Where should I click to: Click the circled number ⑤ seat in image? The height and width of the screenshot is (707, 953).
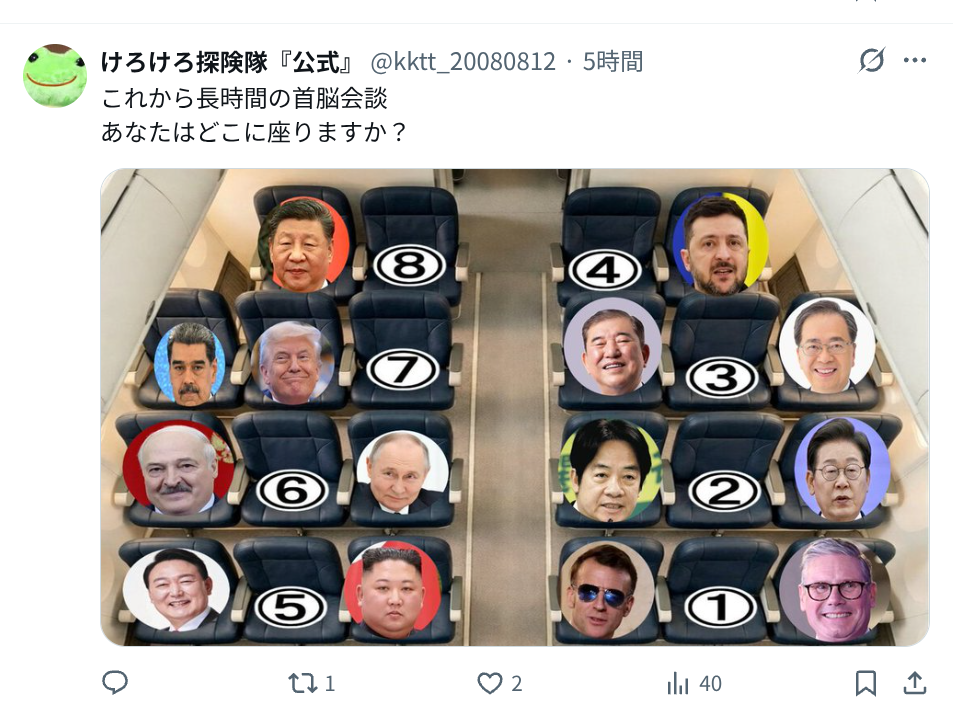tap(291, 607)
